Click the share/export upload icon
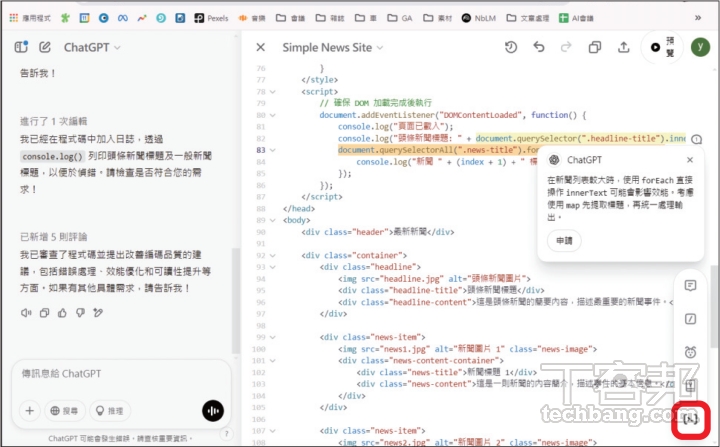 (x=624, y=47)
